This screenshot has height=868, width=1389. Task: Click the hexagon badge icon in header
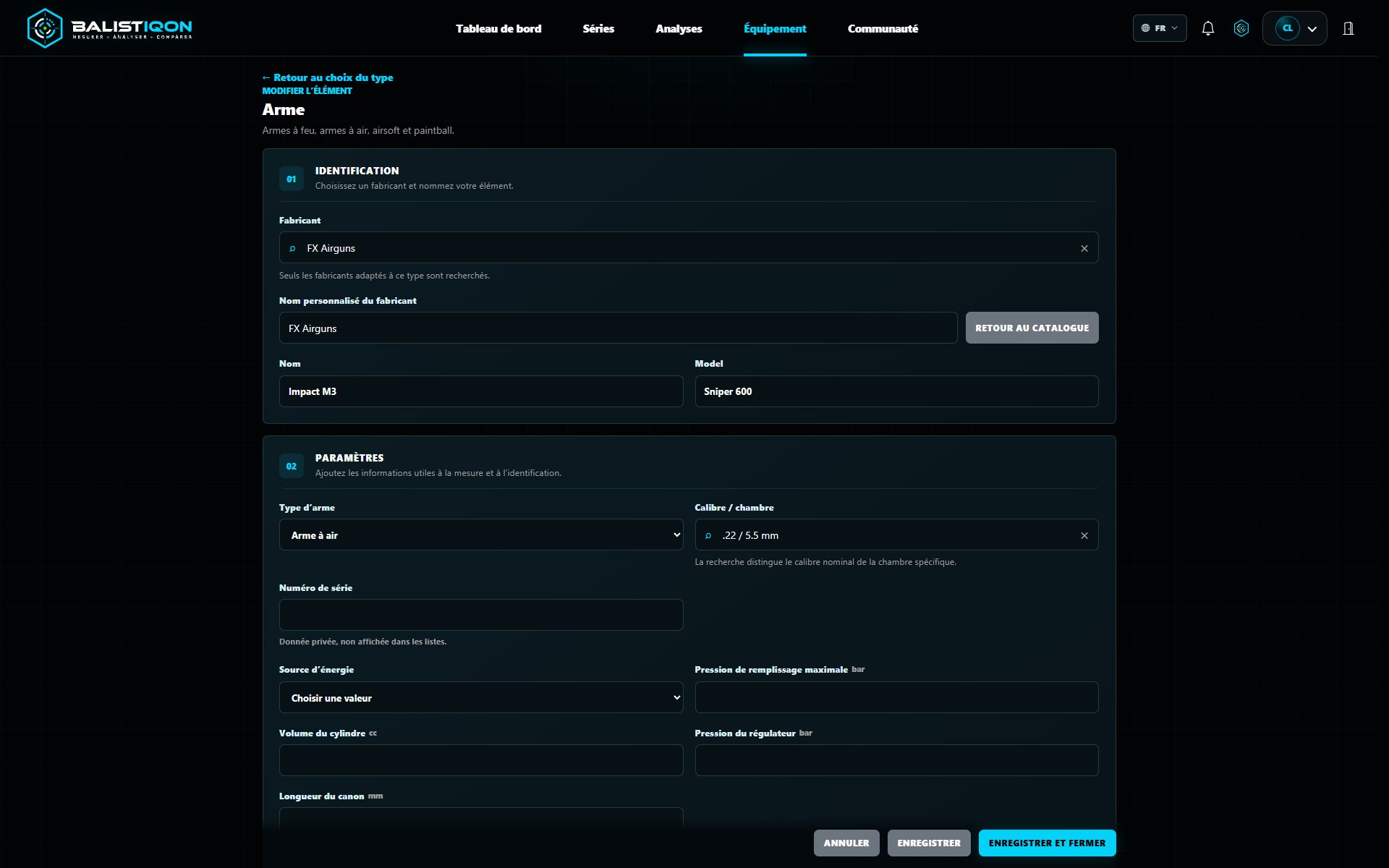coord(1241,28)
